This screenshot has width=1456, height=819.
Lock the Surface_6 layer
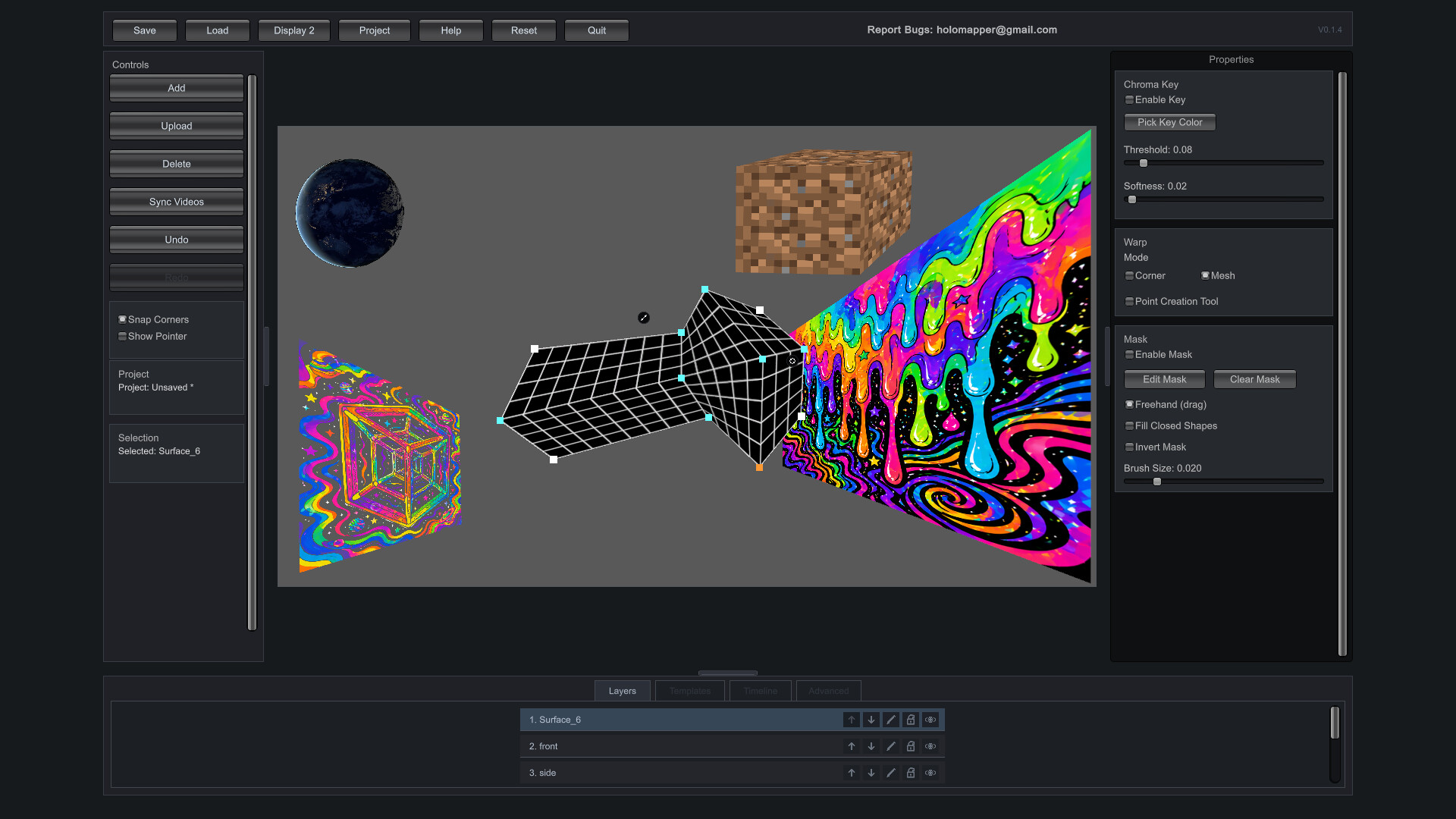pos(911,720)
